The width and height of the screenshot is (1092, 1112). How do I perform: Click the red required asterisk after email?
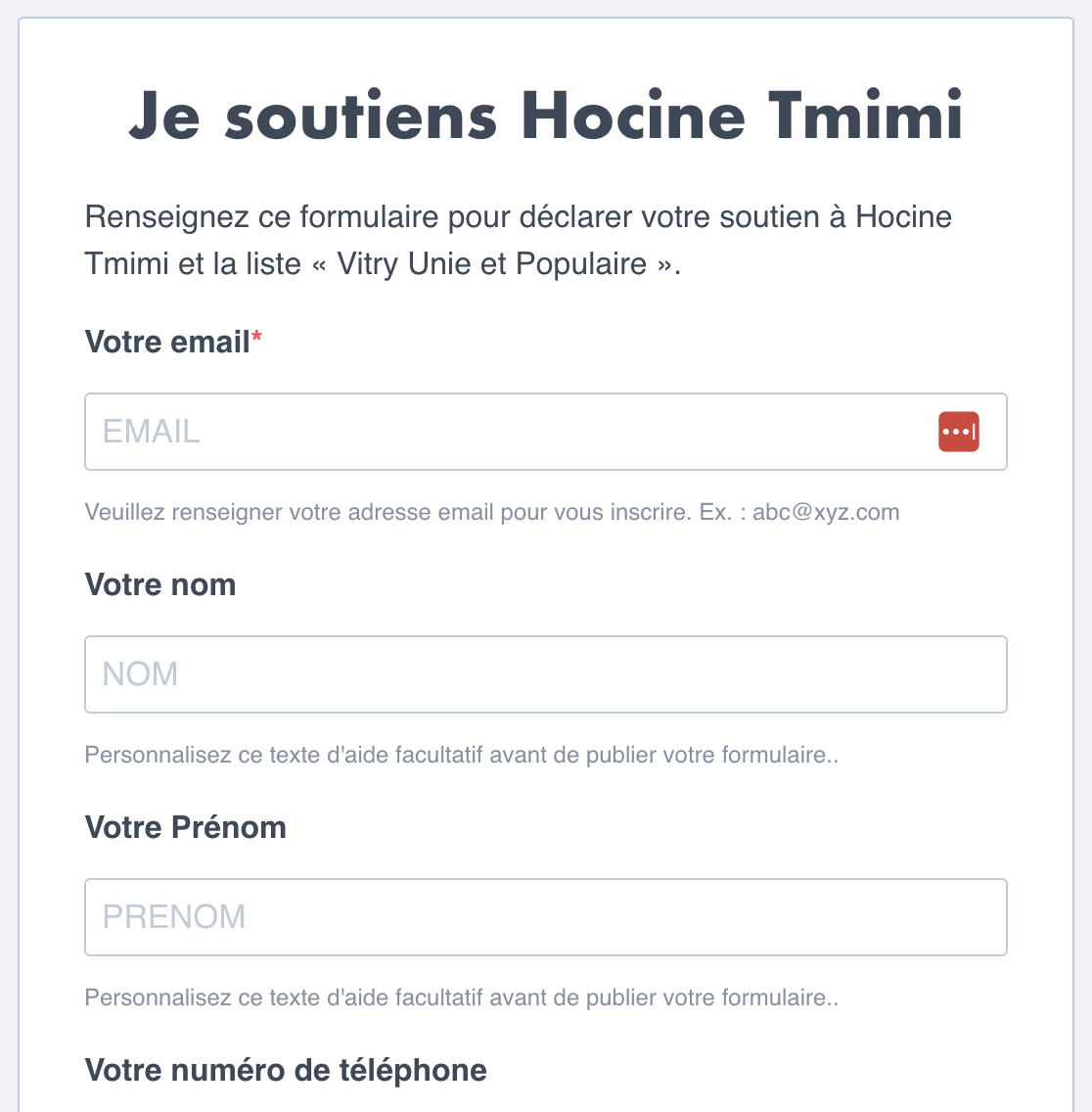pos(257,338)
